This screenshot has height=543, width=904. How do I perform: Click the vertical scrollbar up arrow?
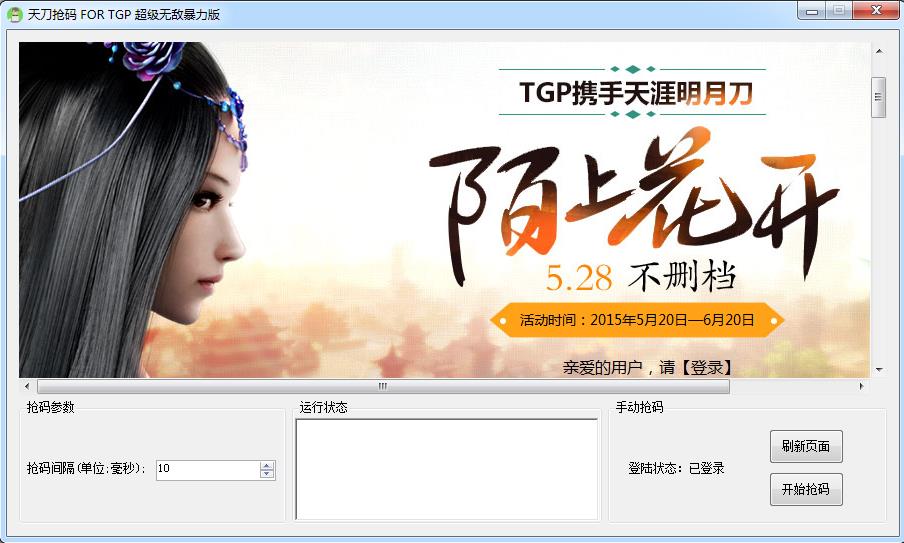(879, 51)
